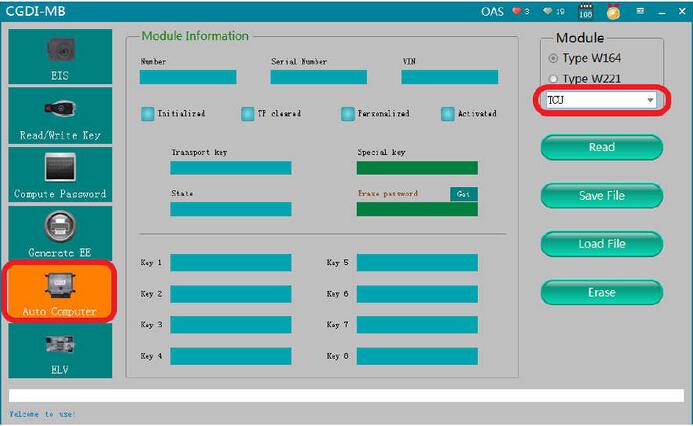Click the Key 5 field

click(x=417, y=262)
